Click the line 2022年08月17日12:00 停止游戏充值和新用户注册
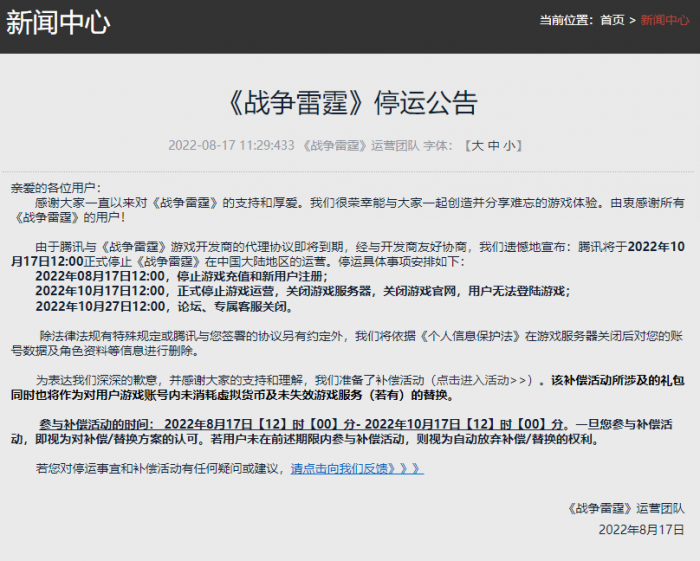This screenshot has width=700, height=561. coord(182,276)
